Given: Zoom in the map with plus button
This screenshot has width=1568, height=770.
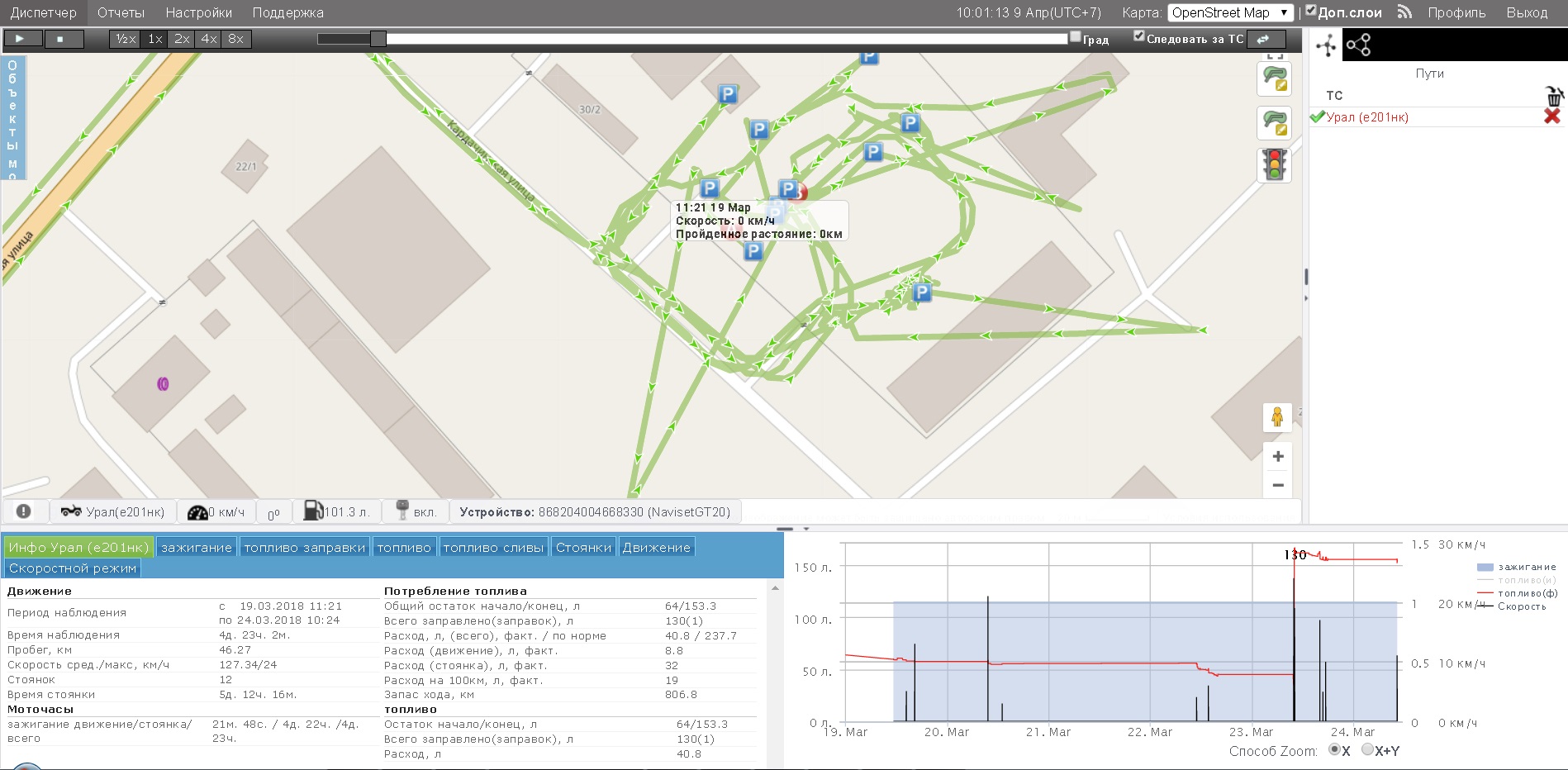Looking at the screenshot, I should tap(1278, 457).
